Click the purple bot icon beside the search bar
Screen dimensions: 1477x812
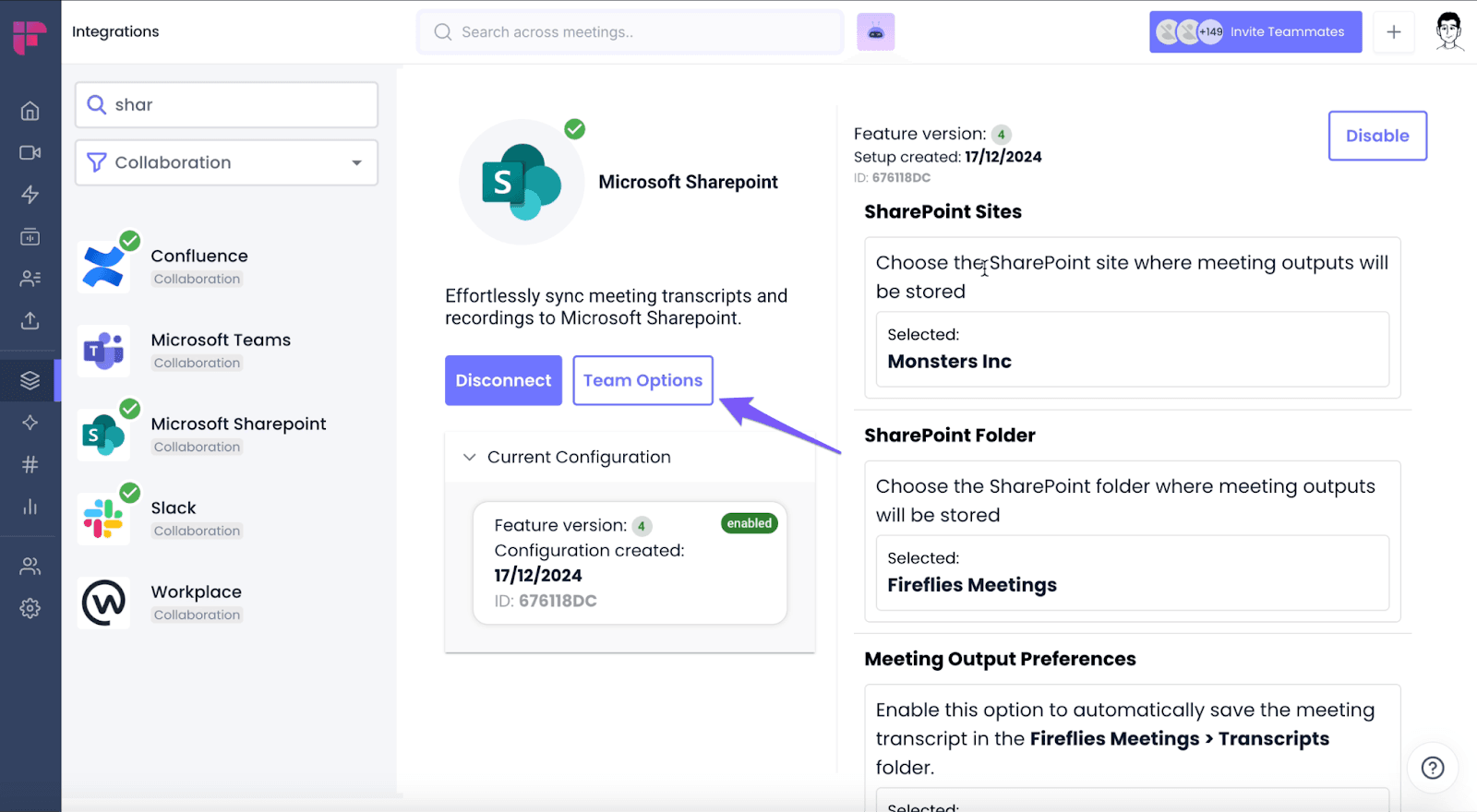(876, 32)
